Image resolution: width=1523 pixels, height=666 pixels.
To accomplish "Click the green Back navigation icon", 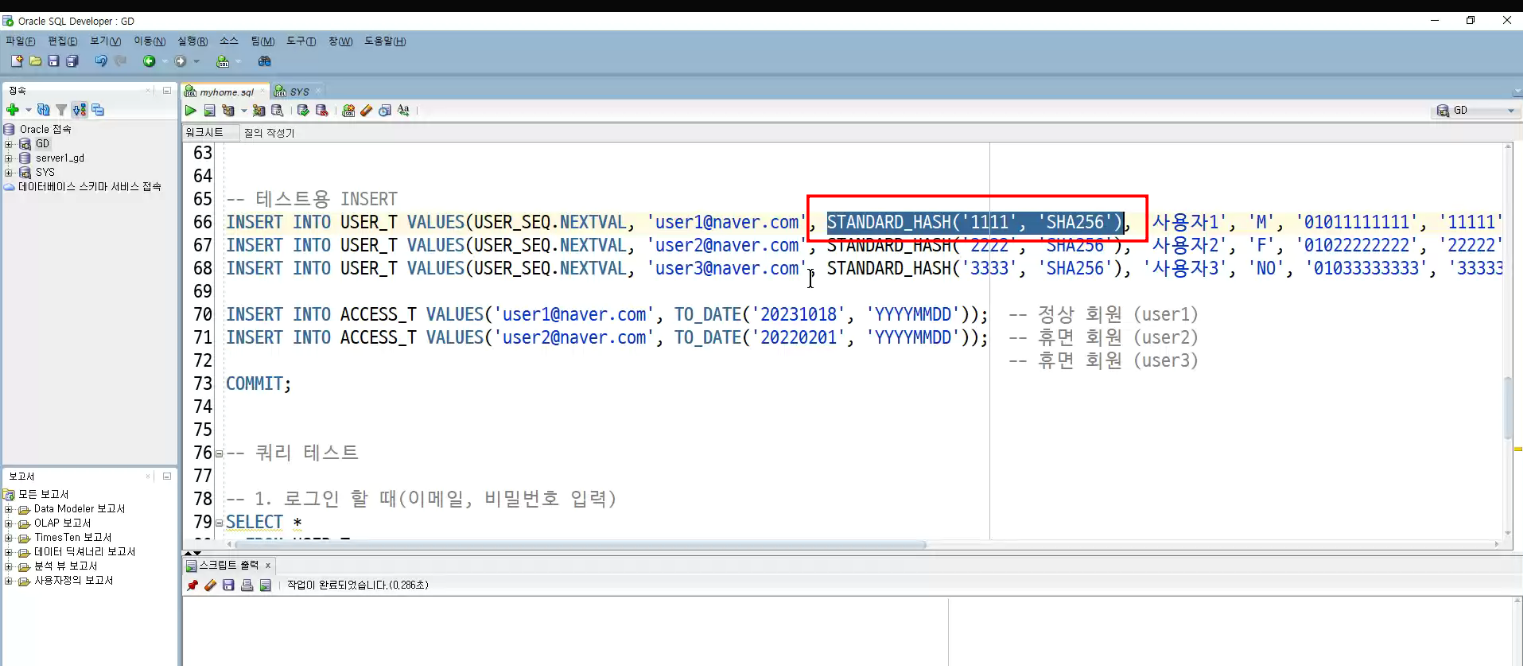I will click(149, 61).
